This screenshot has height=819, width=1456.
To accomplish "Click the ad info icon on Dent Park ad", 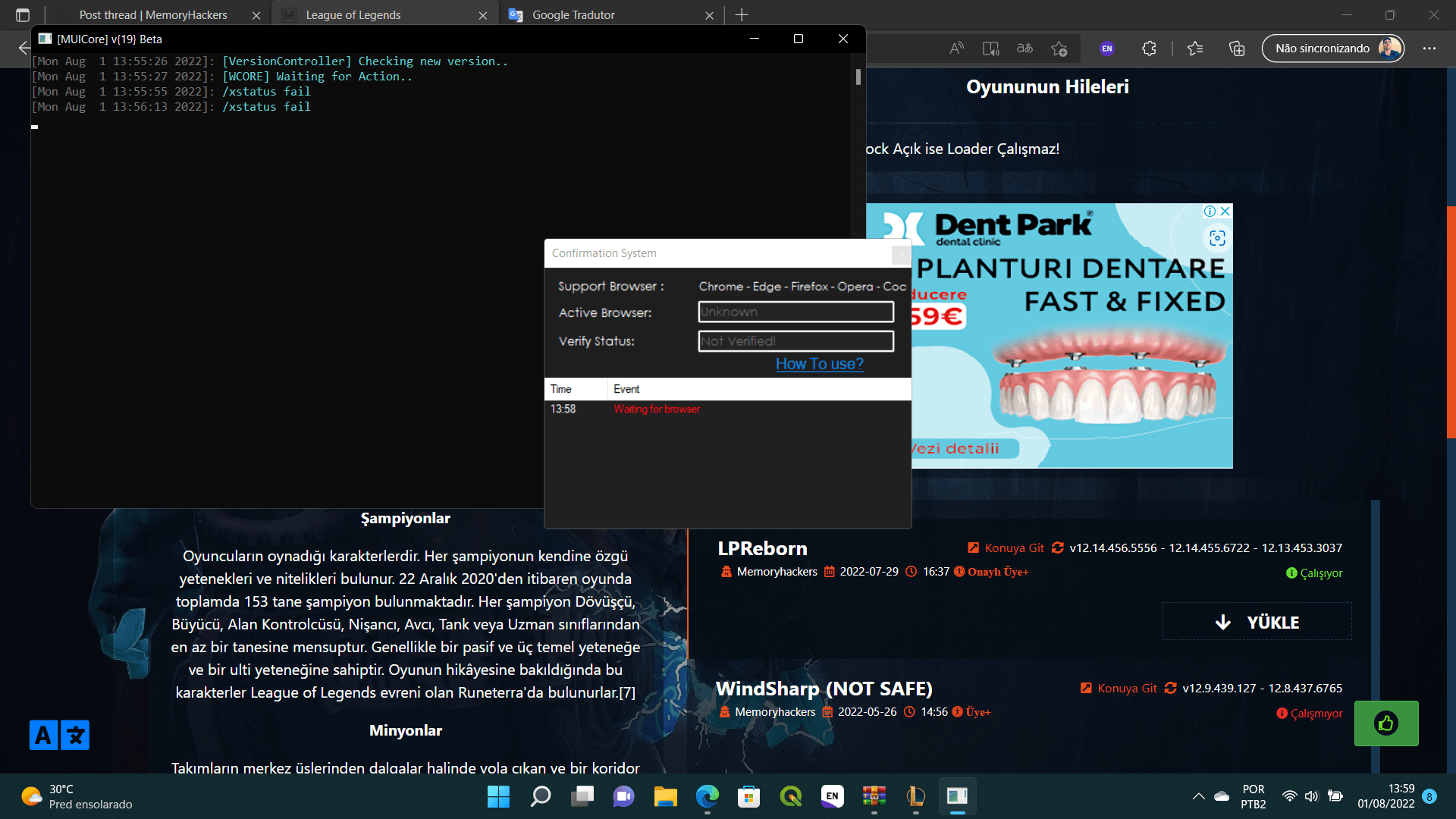I will click(1210, 212).
